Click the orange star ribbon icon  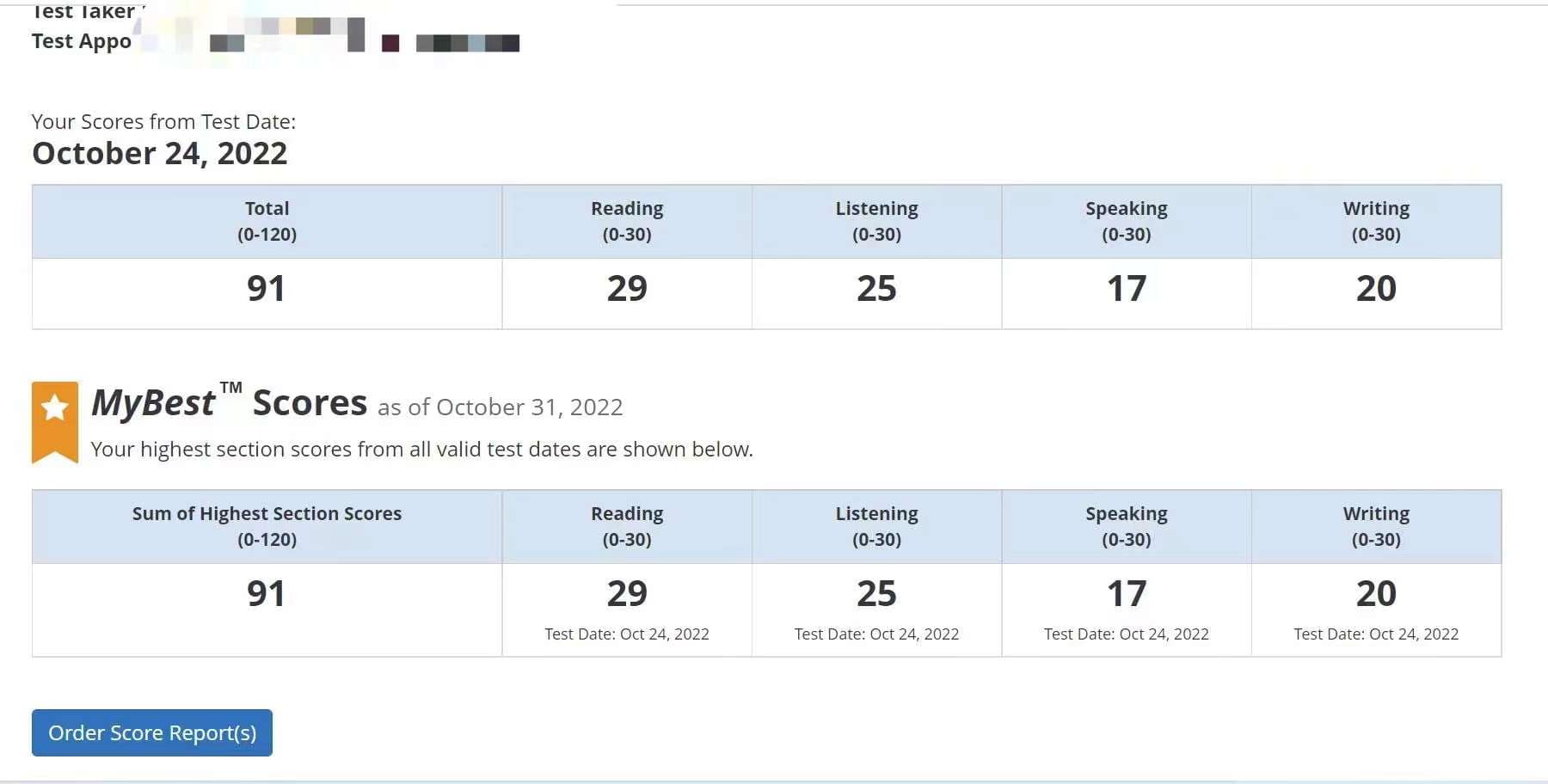pos(55,421)
